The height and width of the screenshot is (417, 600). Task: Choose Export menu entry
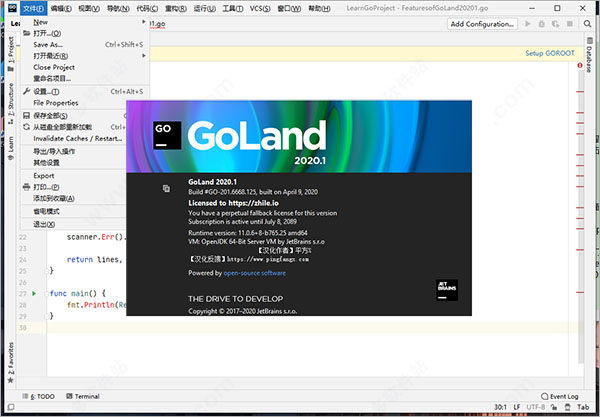pos(73,176)
